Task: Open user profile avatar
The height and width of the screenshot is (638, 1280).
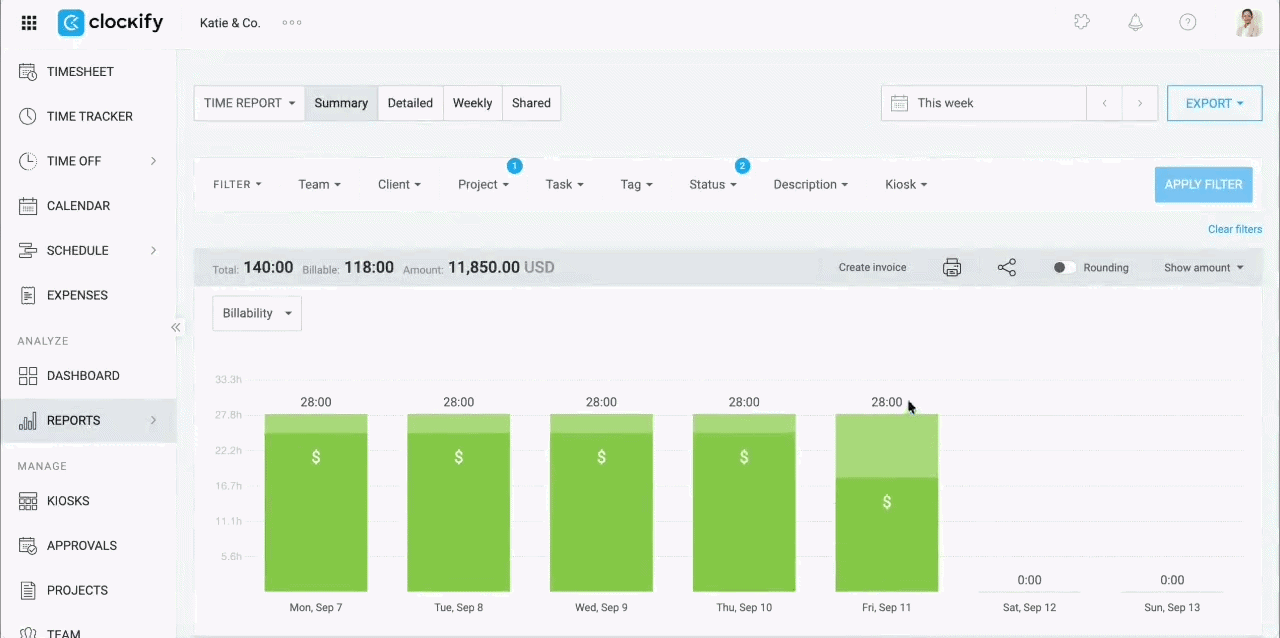Action: coord(1248,22)
